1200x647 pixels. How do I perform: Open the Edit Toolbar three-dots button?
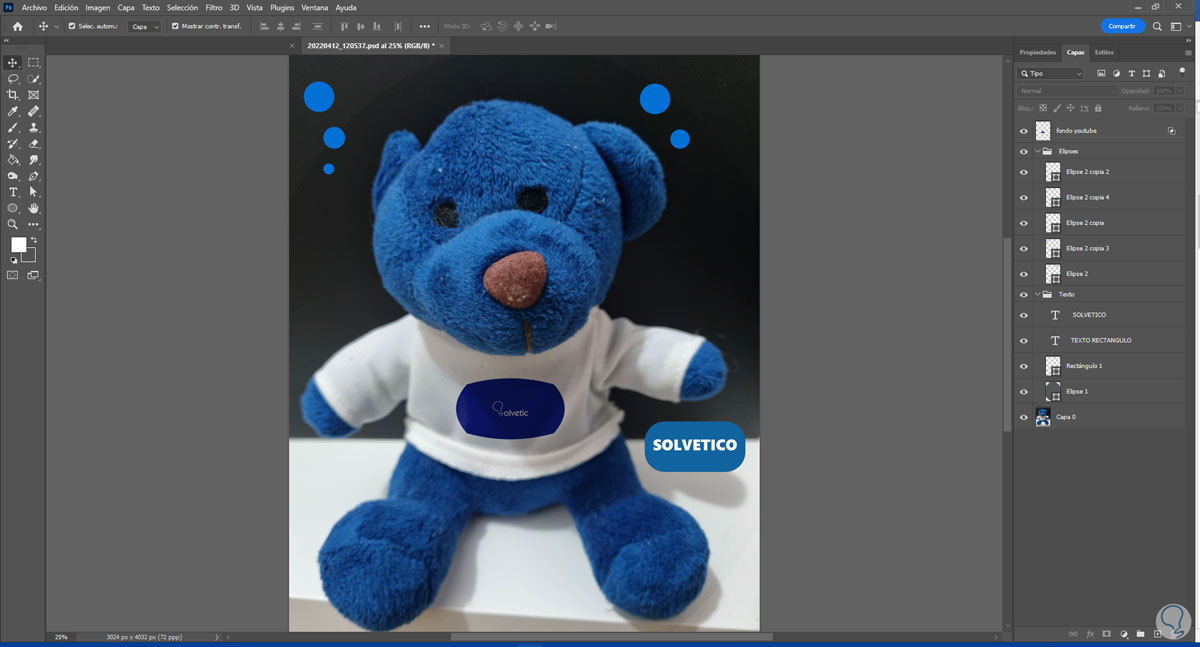click(34, 224)
